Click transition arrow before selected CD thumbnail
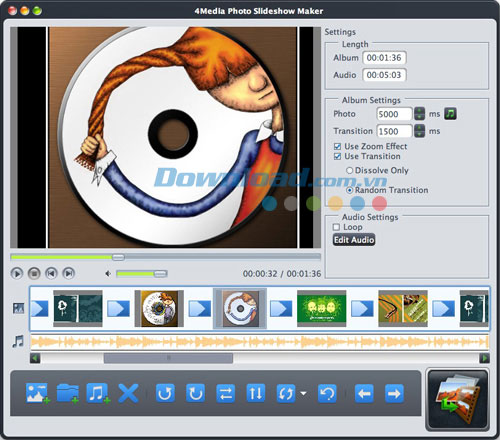Screen dimensions: 500x440 tap(200, 308)
